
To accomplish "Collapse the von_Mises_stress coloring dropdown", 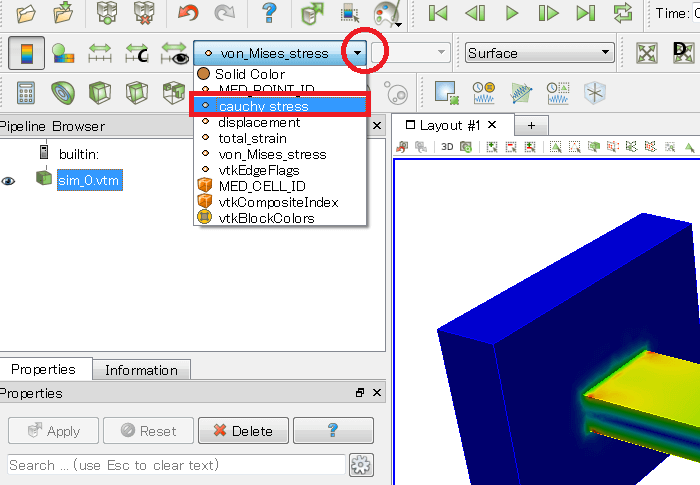I will click(357, 53).
